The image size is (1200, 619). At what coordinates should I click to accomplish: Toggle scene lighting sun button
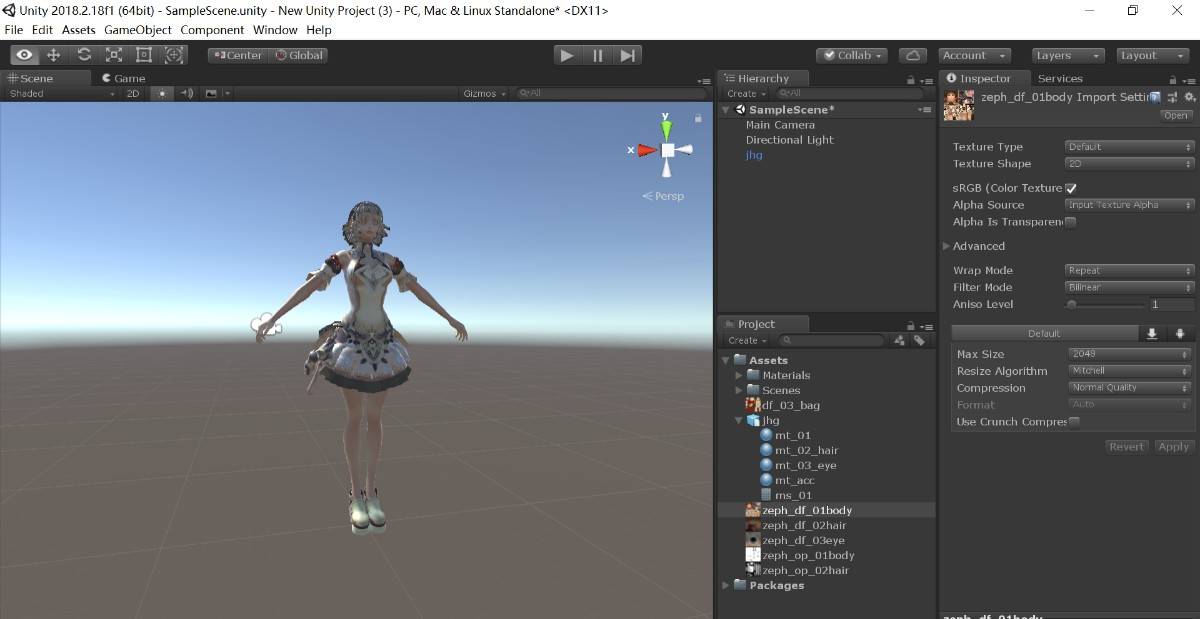161,93
